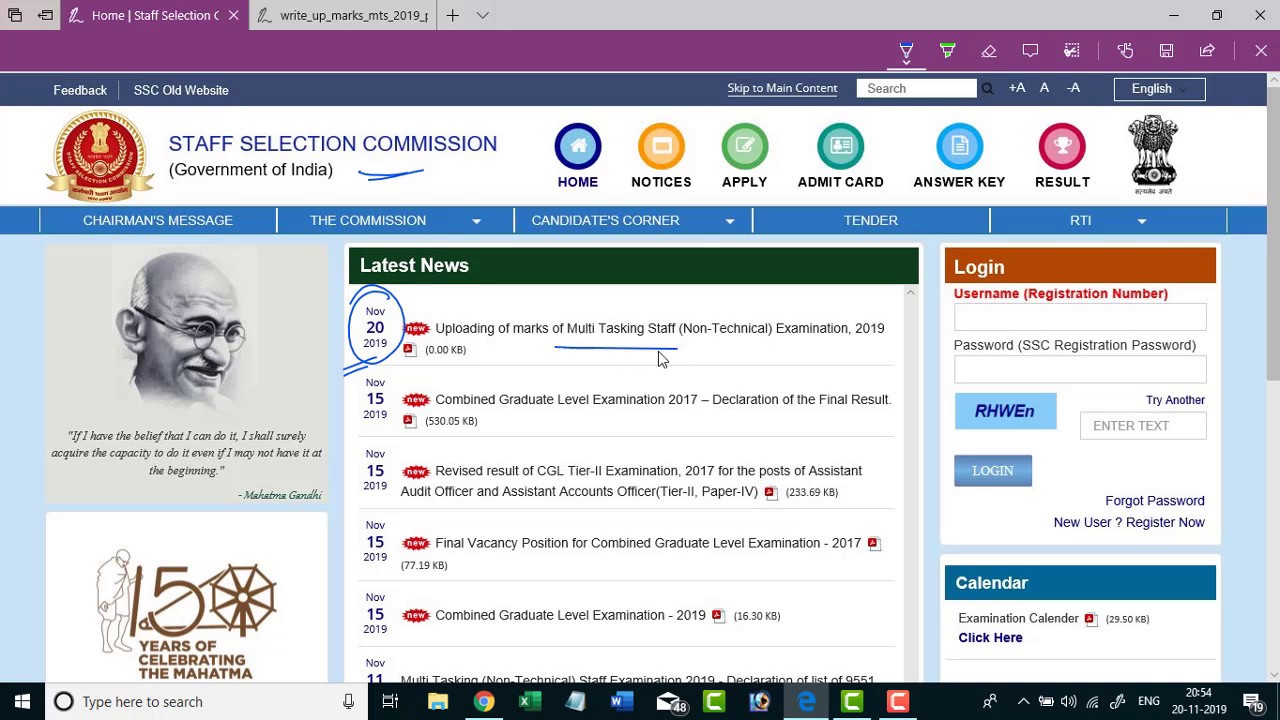Focus the SSC Registration Password field
This screenshot has height=720, width=1280.
1080,369
